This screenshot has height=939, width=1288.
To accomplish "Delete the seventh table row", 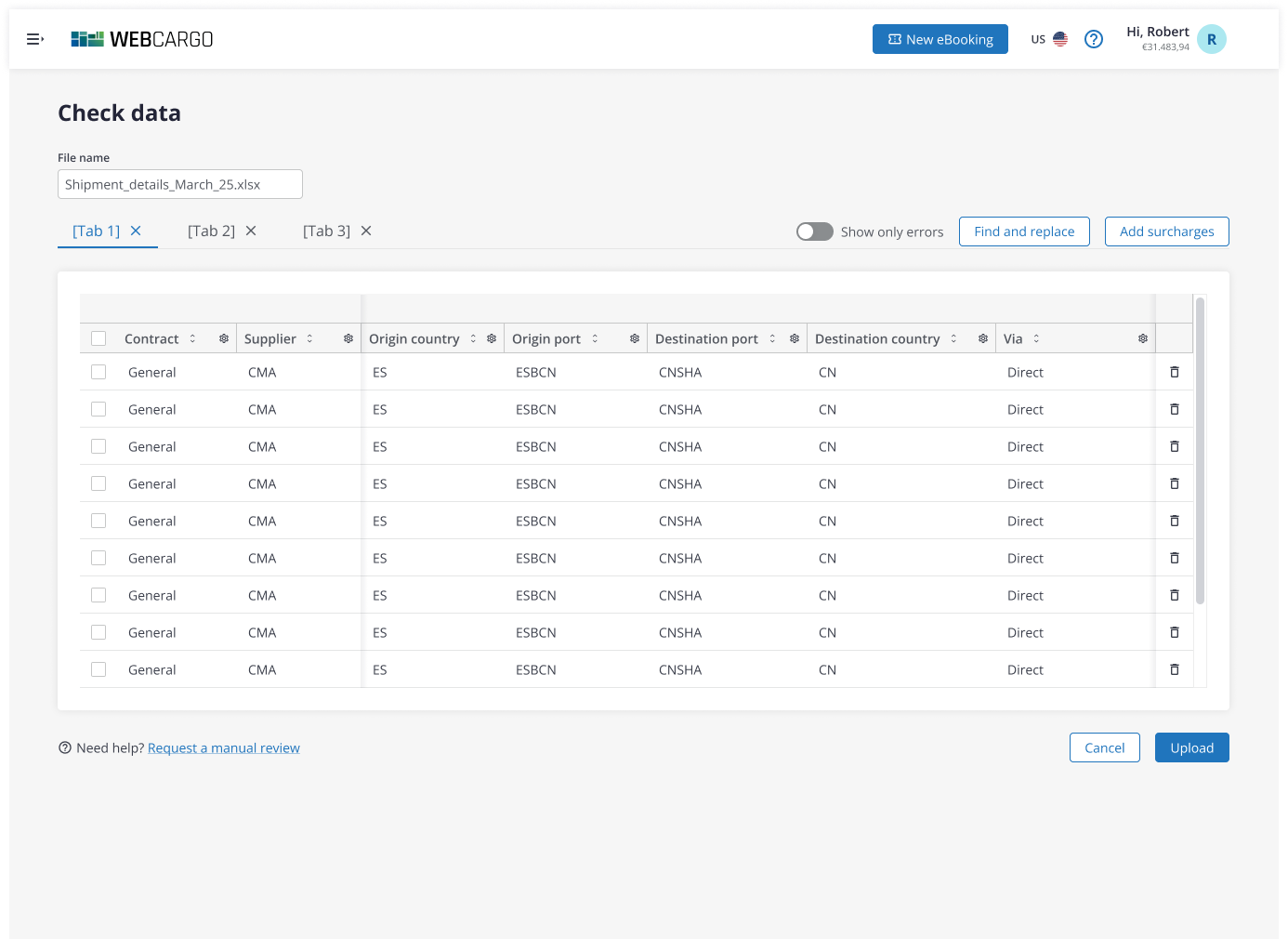I will [1175, 595].
